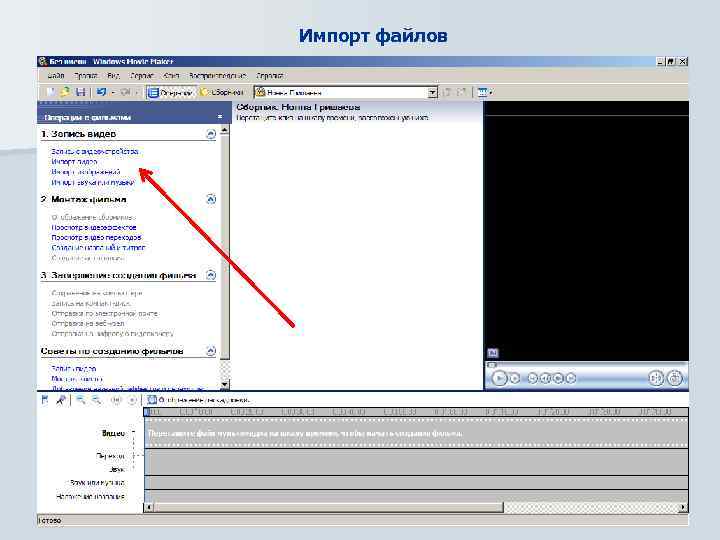Image resolution: width=720 pixels, height=540 pixels.
Task: Click the Forward (skip to end) button
Action: click(570, 378)
